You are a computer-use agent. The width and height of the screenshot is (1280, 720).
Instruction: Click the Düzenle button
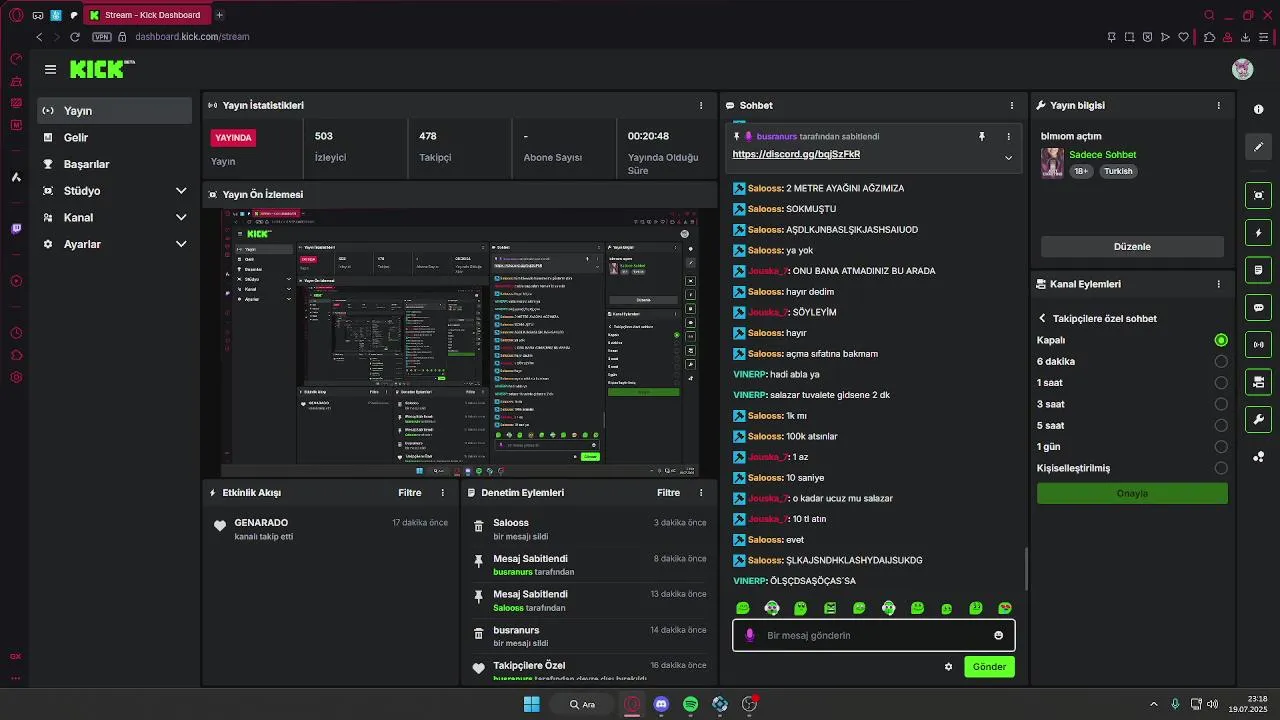(1132, 247)
